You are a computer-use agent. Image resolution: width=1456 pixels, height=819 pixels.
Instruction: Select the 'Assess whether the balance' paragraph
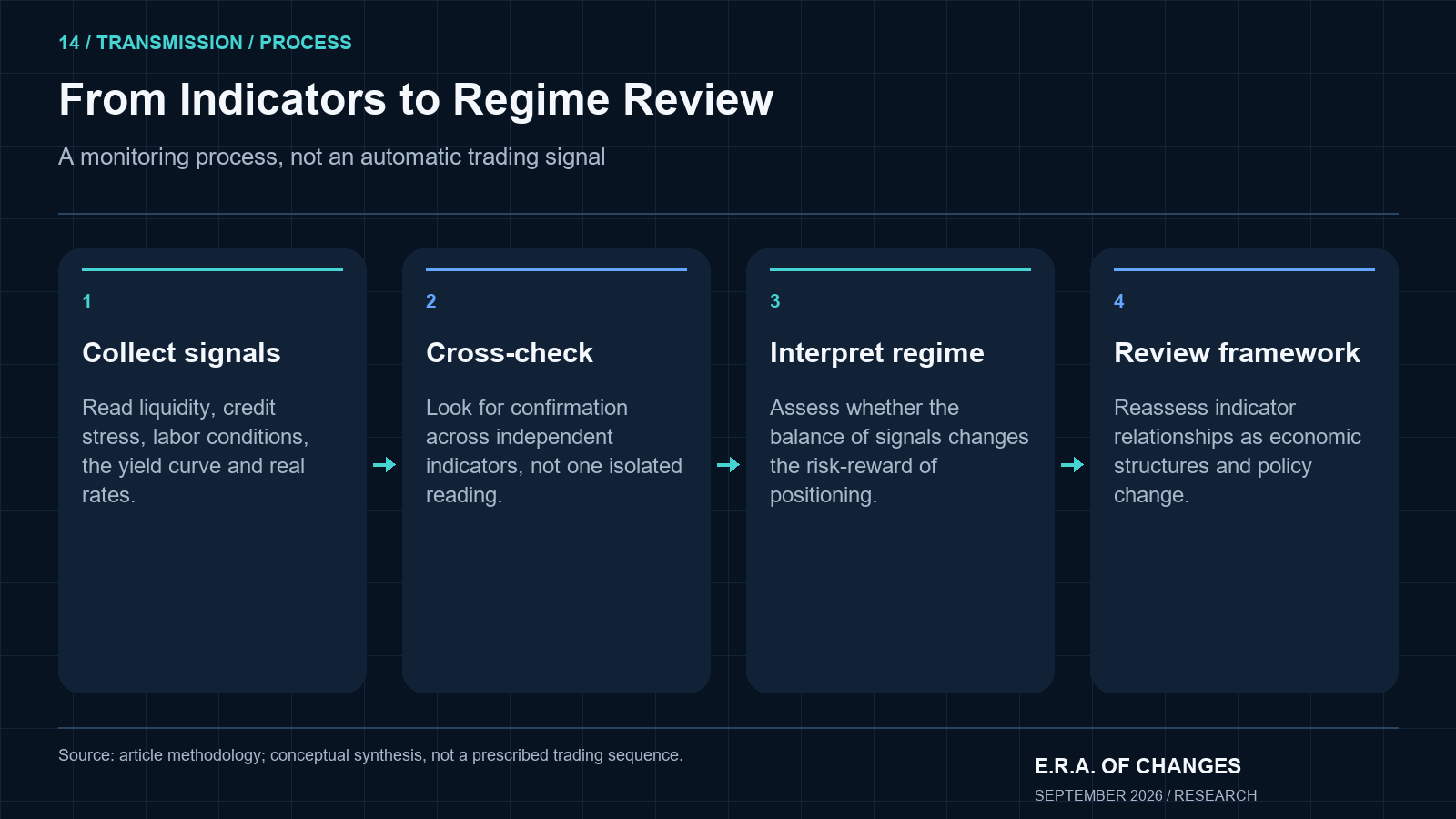[899, 451]
